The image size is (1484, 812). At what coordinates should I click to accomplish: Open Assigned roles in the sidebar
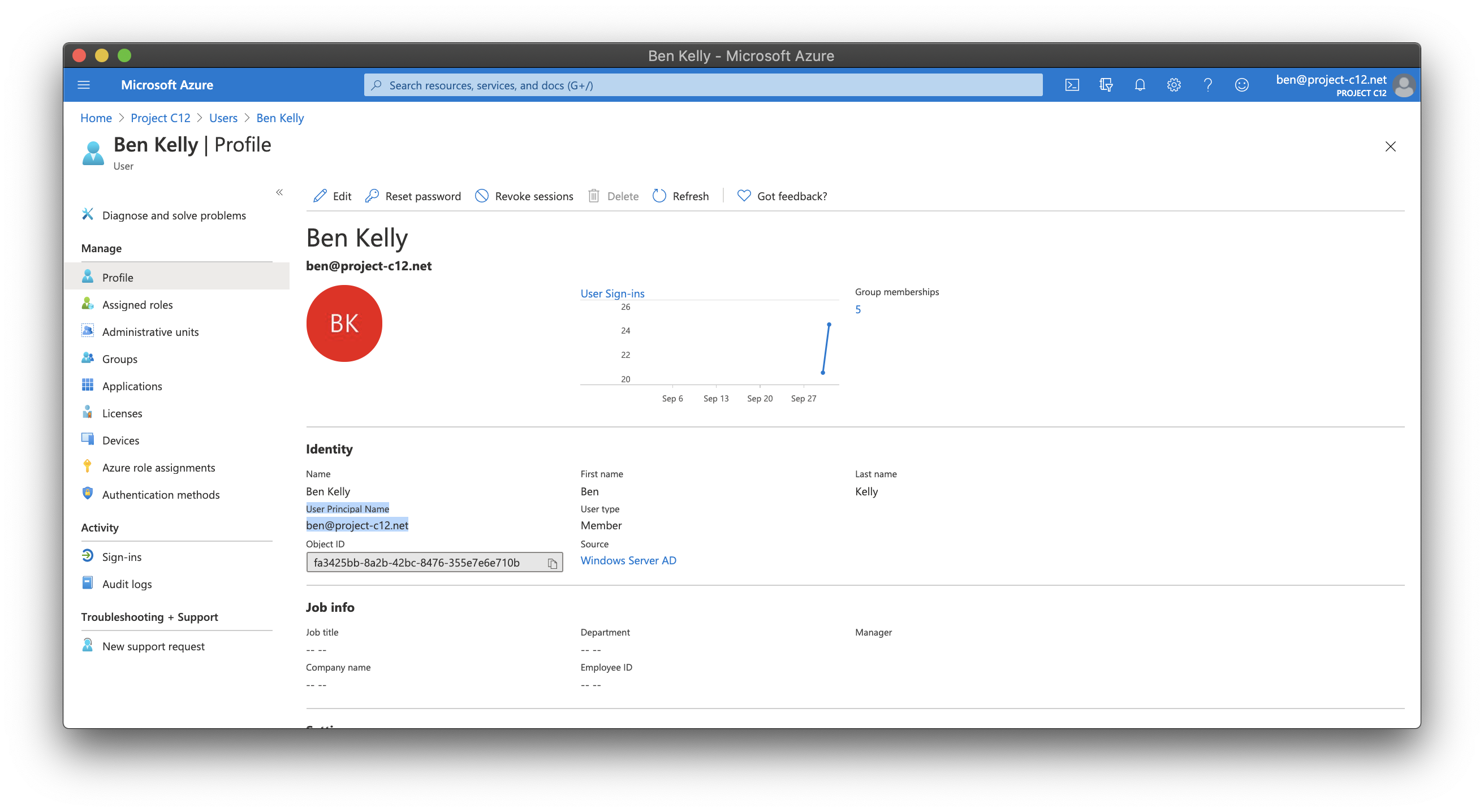click(137, 305)
